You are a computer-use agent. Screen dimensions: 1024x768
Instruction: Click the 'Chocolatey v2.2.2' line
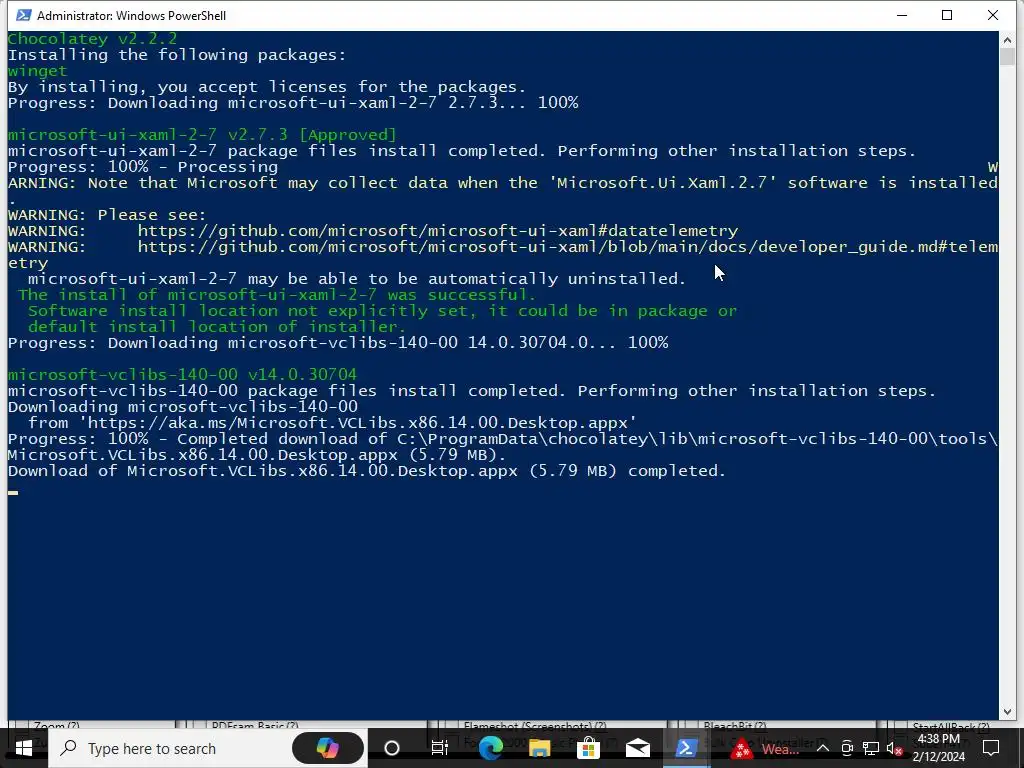(92, 39)
